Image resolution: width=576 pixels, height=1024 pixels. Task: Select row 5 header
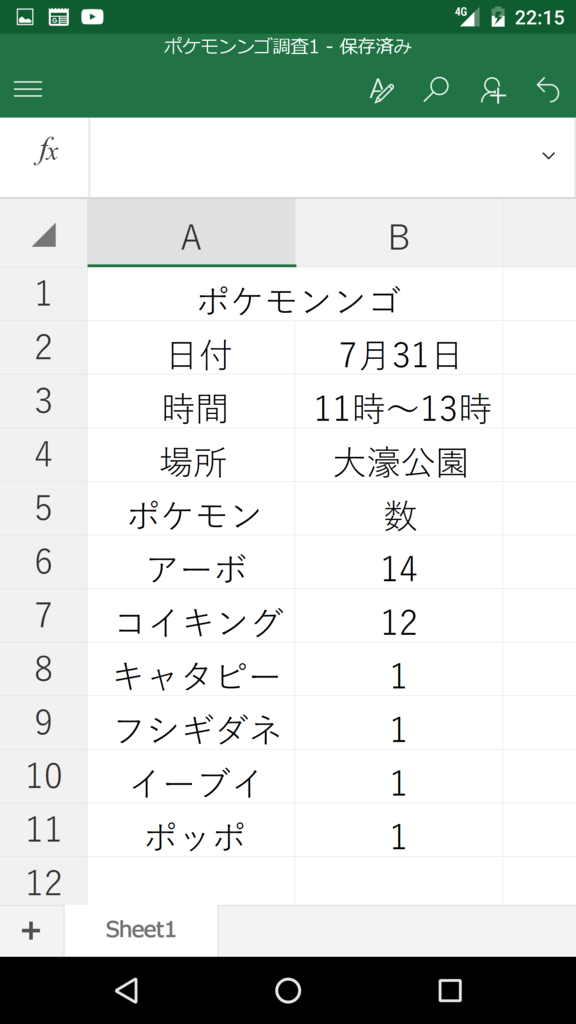pyautogui.click(x=44, y=508)
